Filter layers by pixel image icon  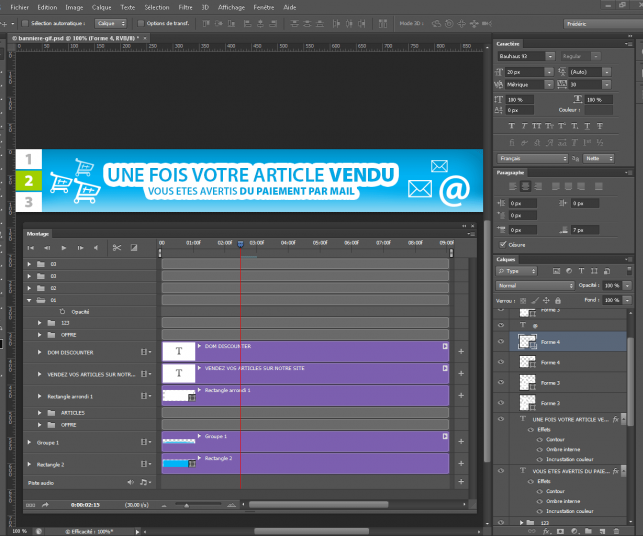556,271
